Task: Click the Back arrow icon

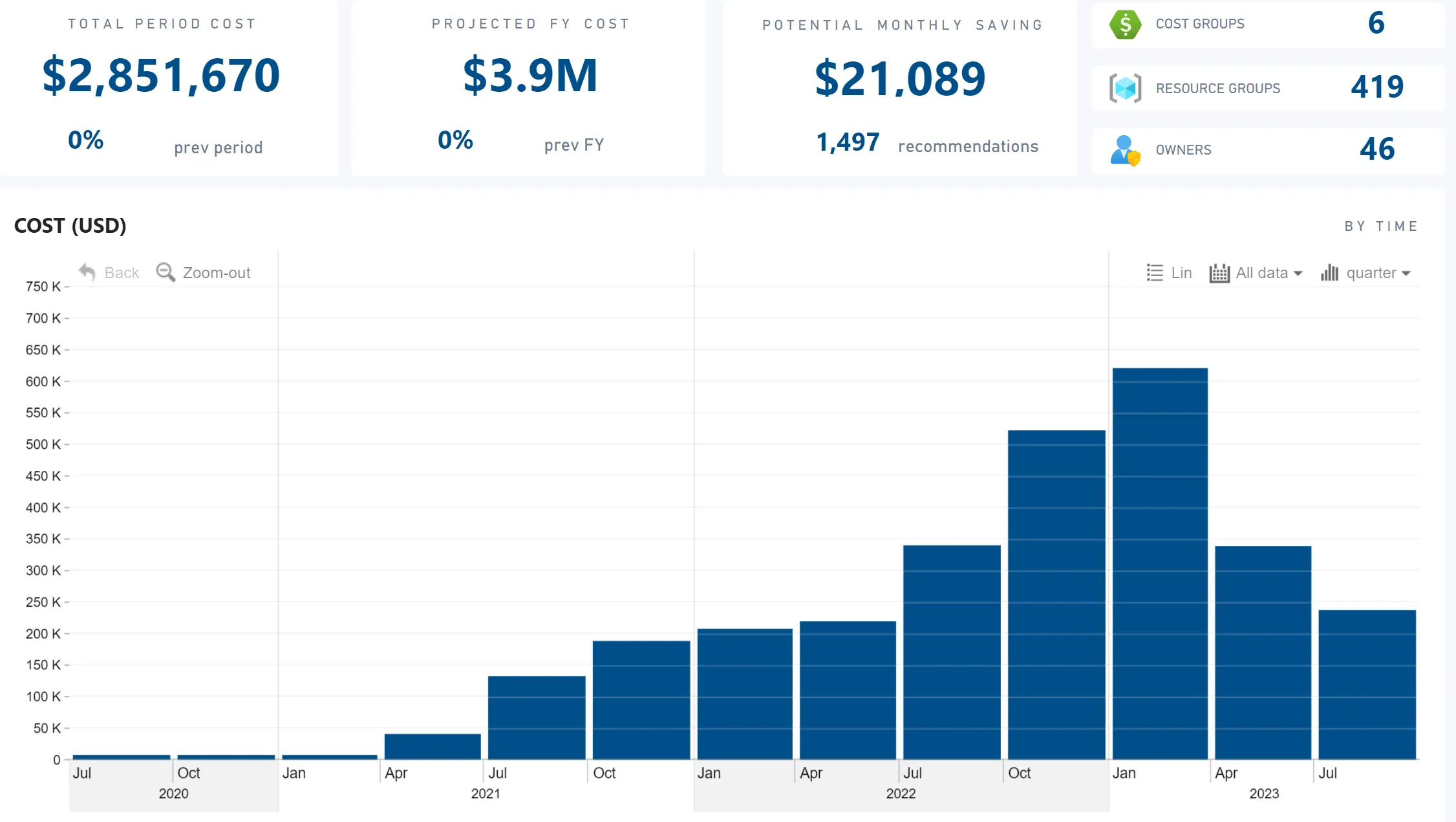Action: 87,272
